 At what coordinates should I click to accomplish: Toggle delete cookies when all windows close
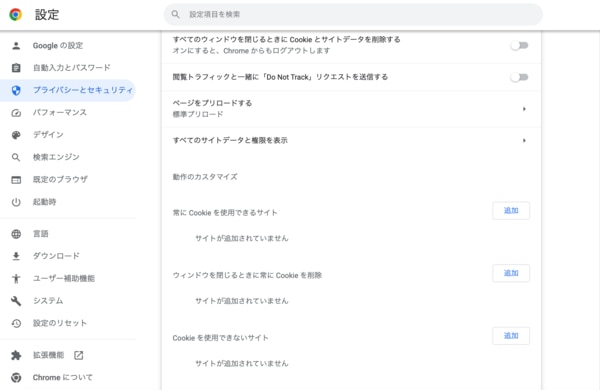519,46
